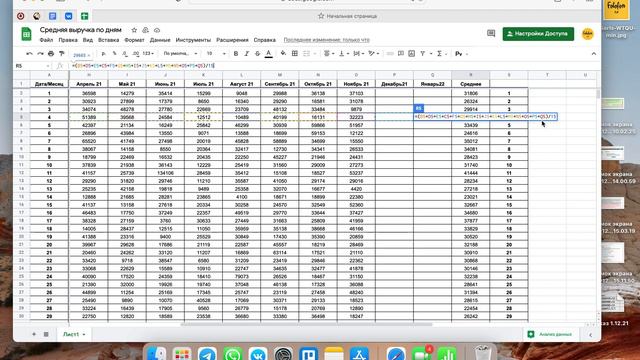Open the Файл menu
The height and width of the screenshot is (360, 640).
pos(46,40)
